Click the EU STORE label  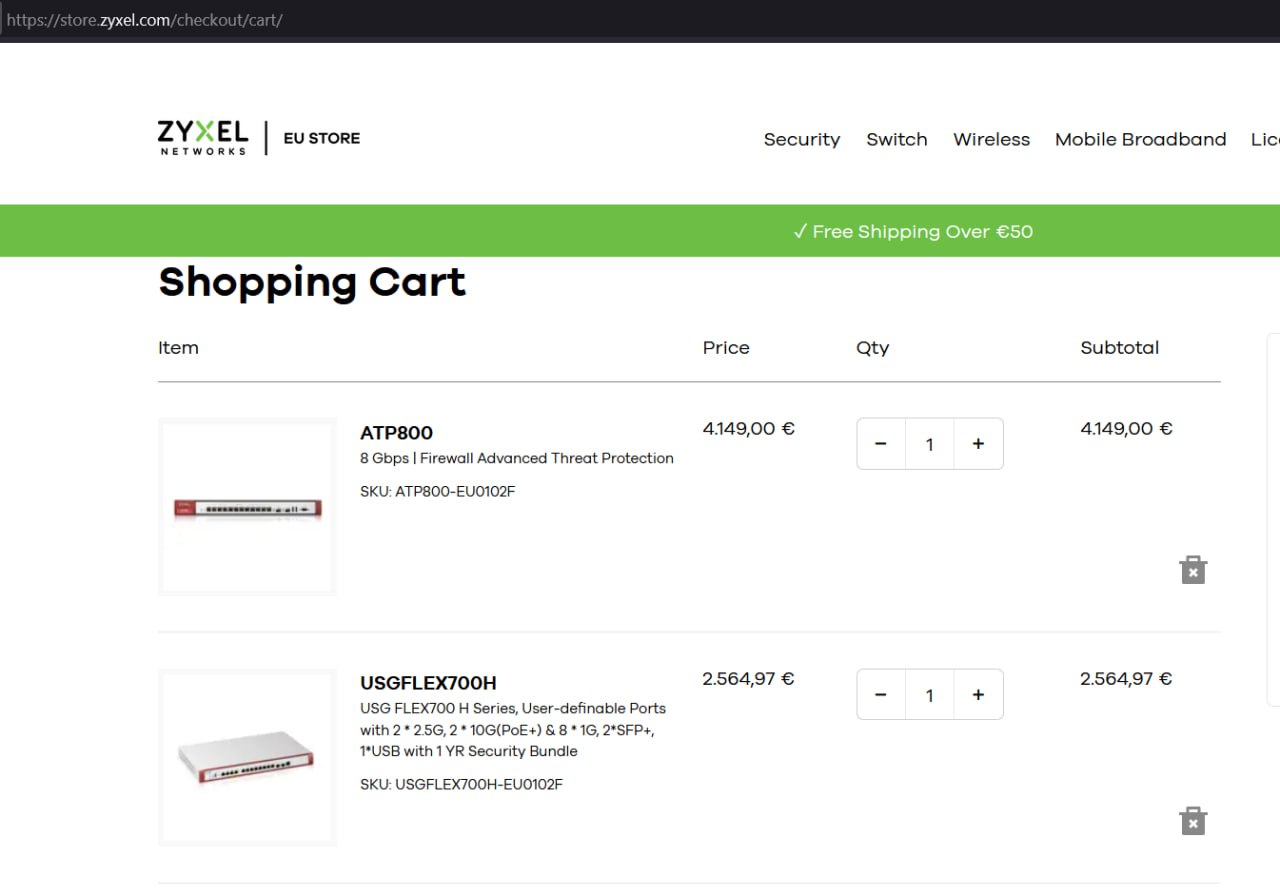point(322,138)
